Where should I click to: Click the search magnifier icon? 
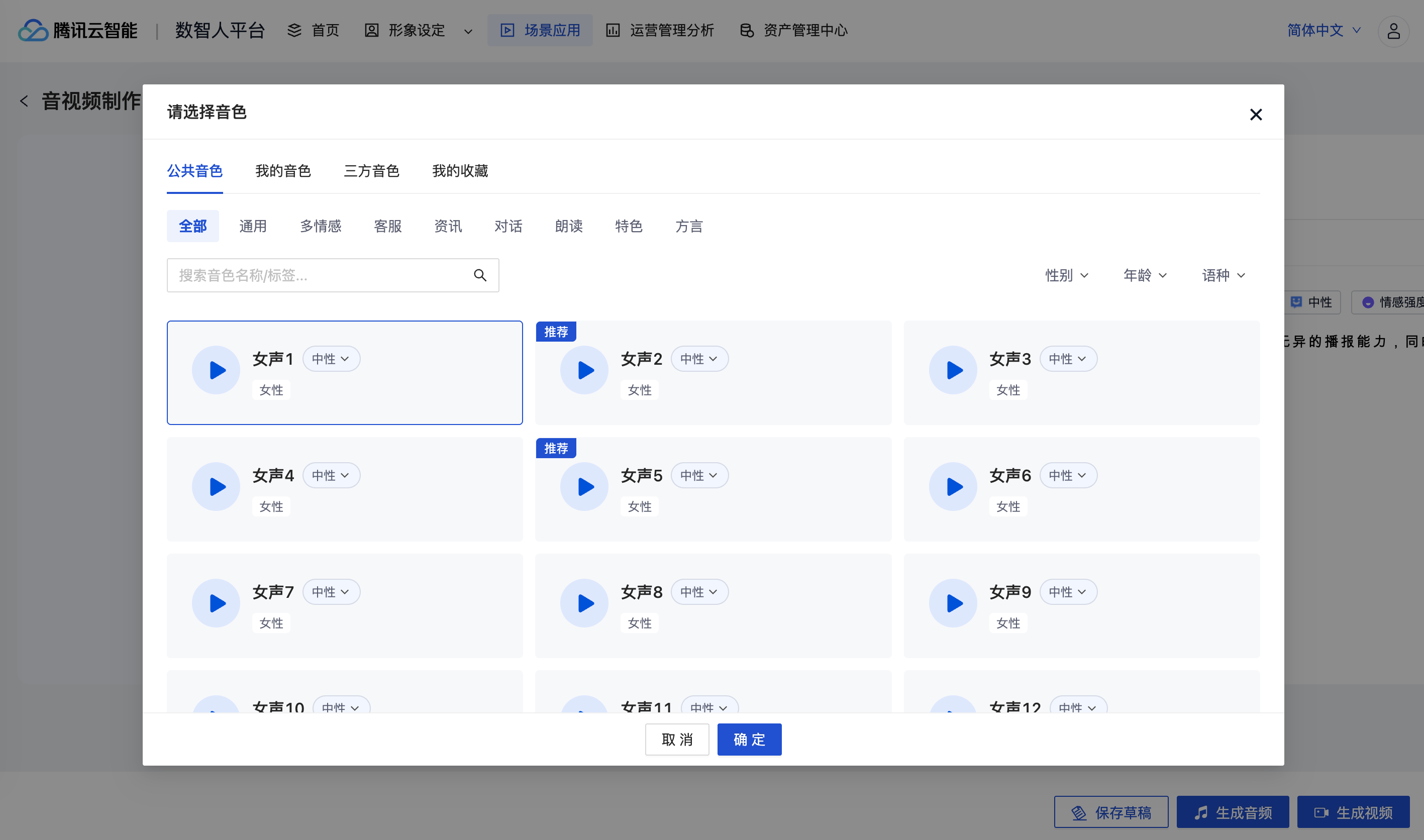click(x=480, y=276)
